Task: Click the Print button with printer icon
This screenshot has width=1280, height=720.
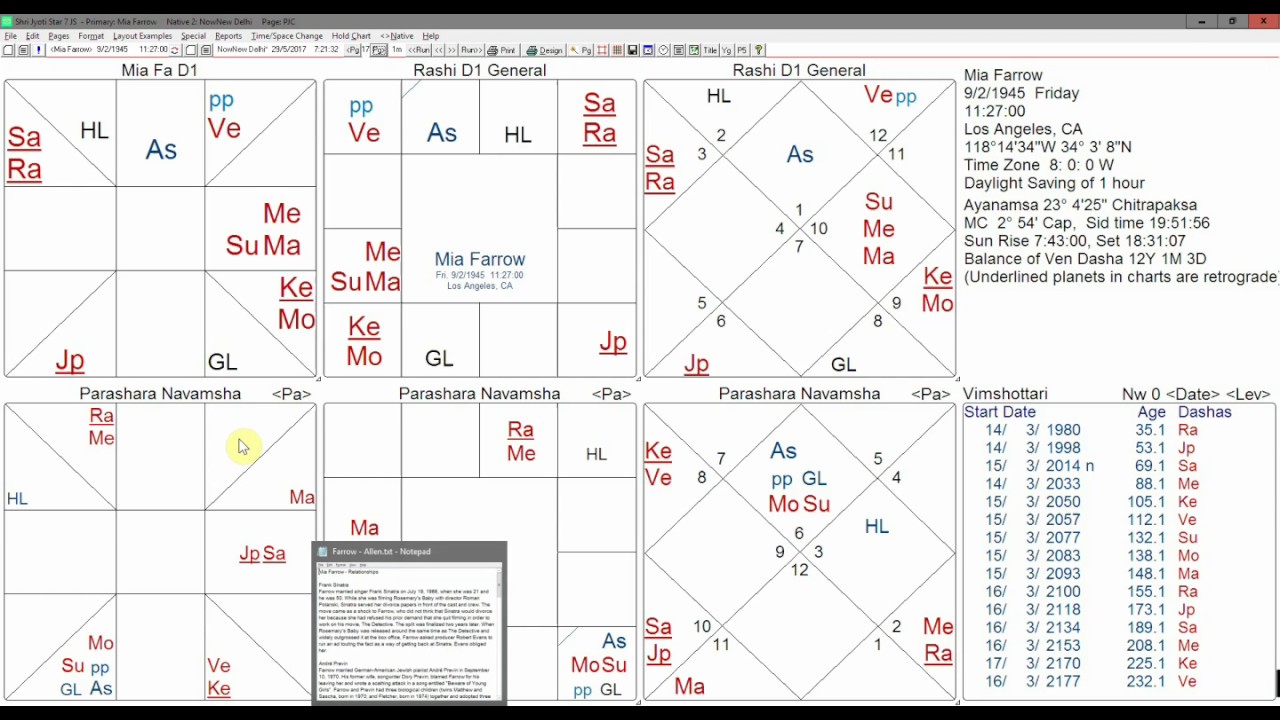Action: coord(502,50)
